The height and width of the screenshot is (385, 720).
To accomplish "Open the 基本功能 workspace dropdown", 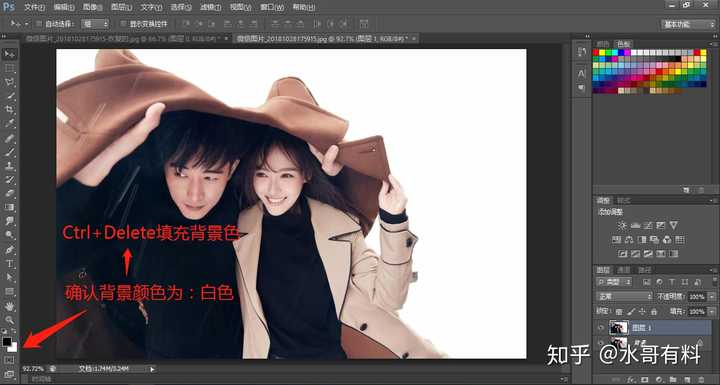I will point(687,24).
